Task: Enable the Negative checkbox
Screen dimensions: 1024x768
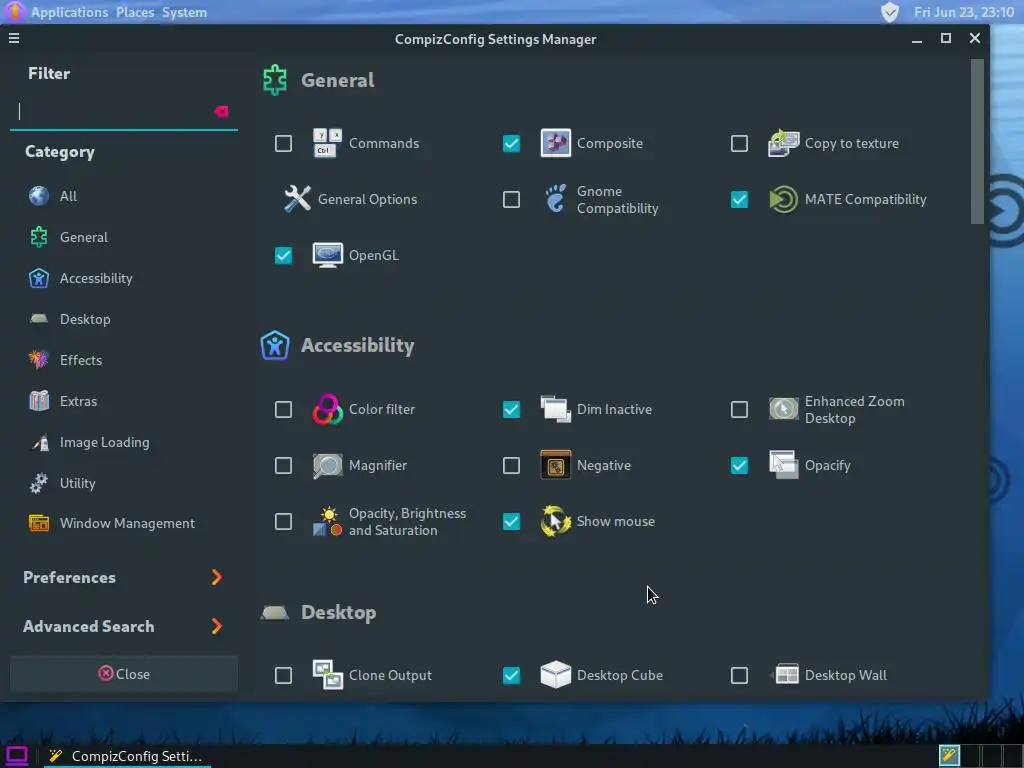Action: [511, 466]
